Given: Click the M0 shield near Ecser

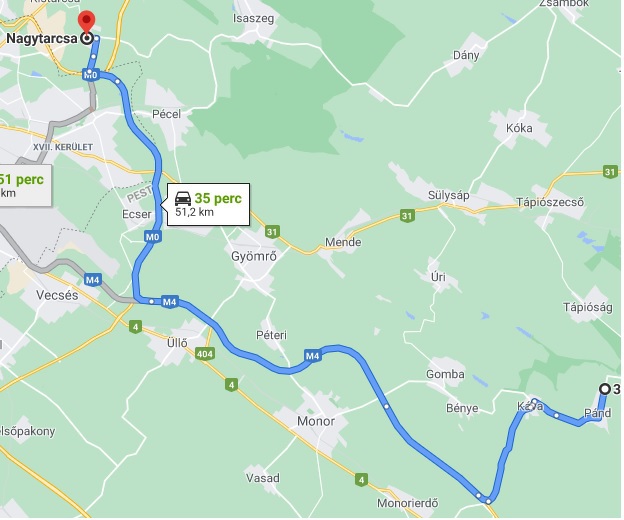Looking at the screenshot, I should coord(152,237).
